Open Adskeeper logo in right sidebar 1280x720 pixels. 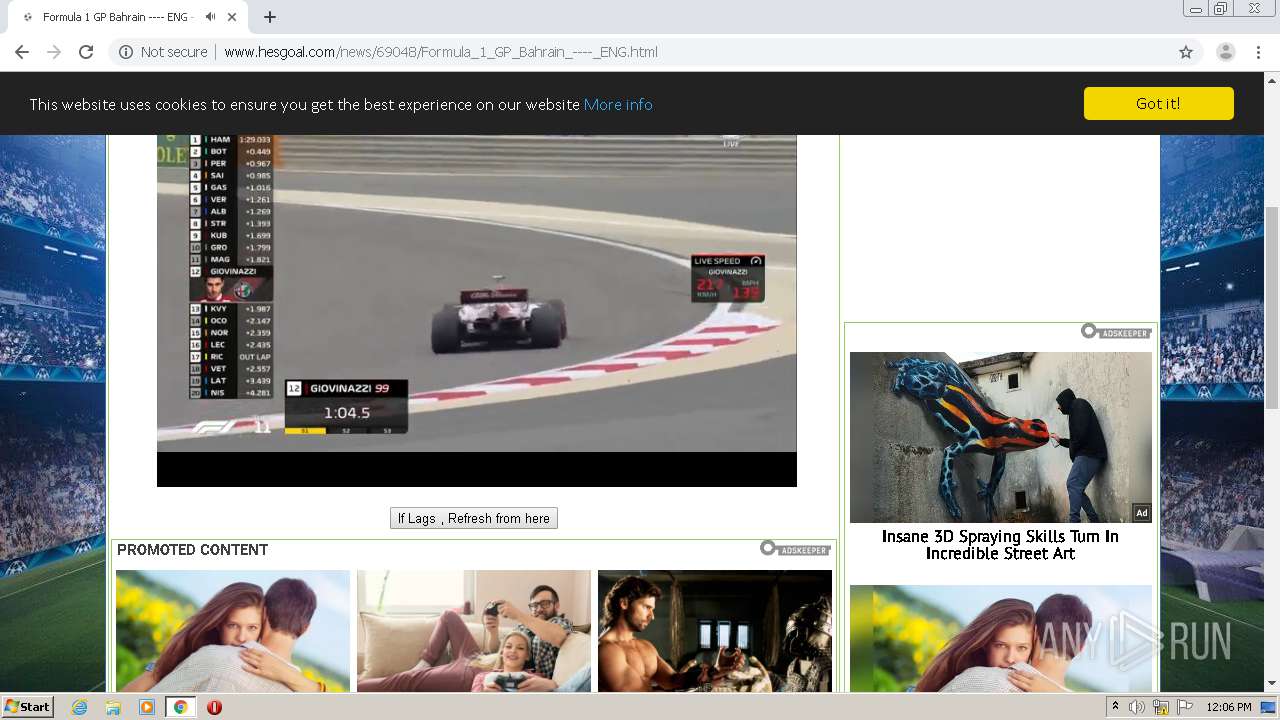pyautogui.click(x=1116, y=332)
